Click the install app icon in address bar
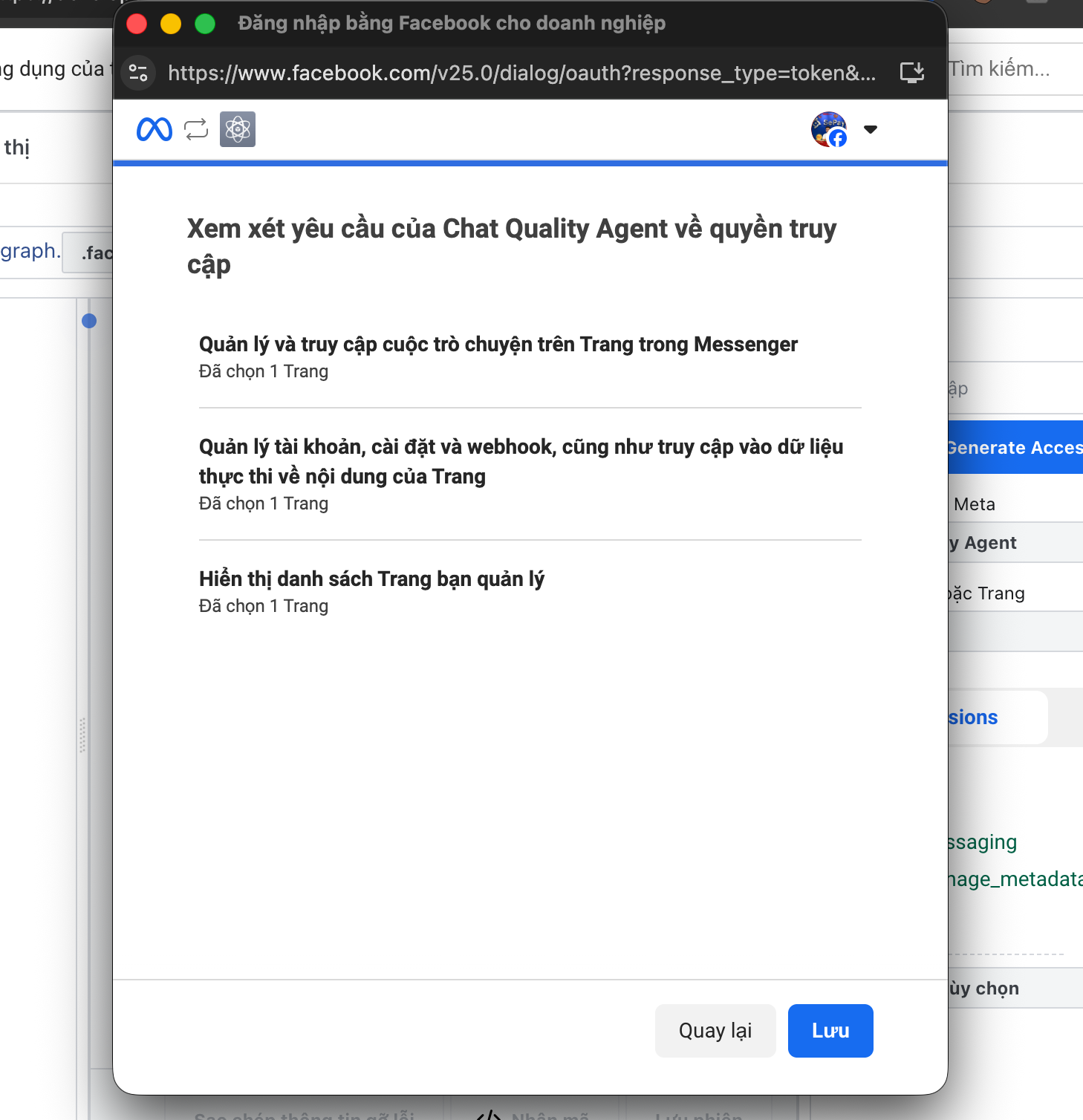This screenshot has height=1120, width=1083. click(x=911, y=73)
